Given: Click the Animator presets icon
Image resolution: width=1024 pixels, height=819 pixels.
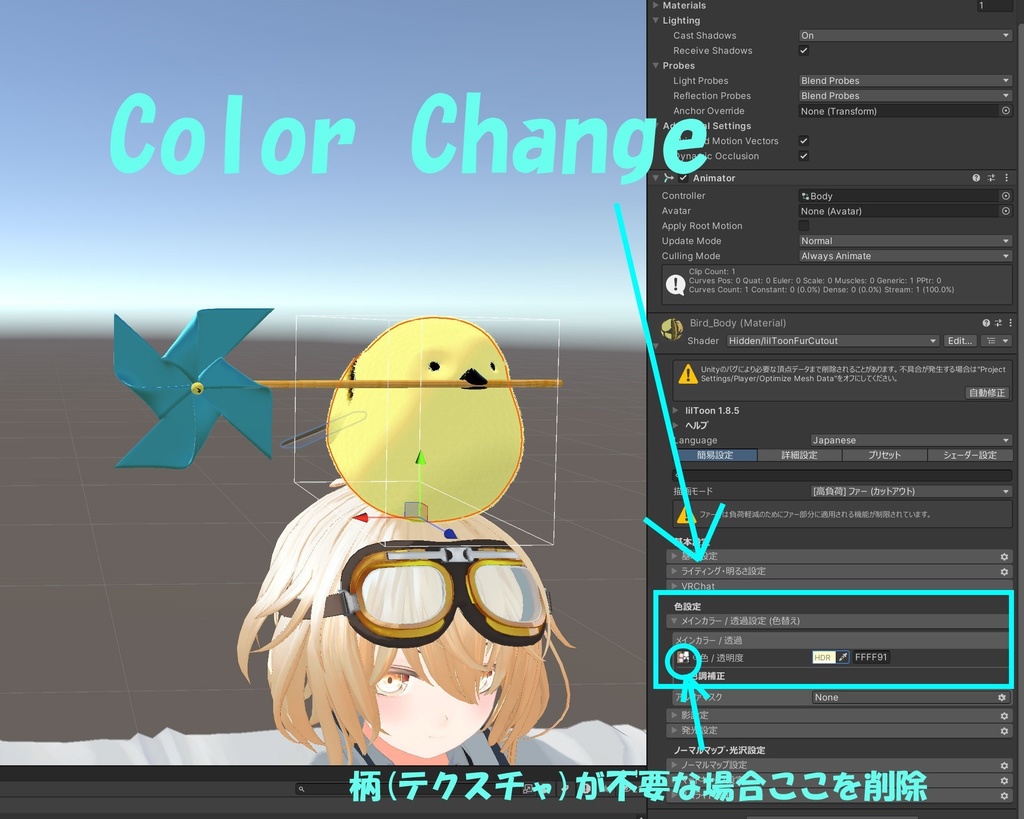Looking at the screenshot, I should (x=991, y=178).
